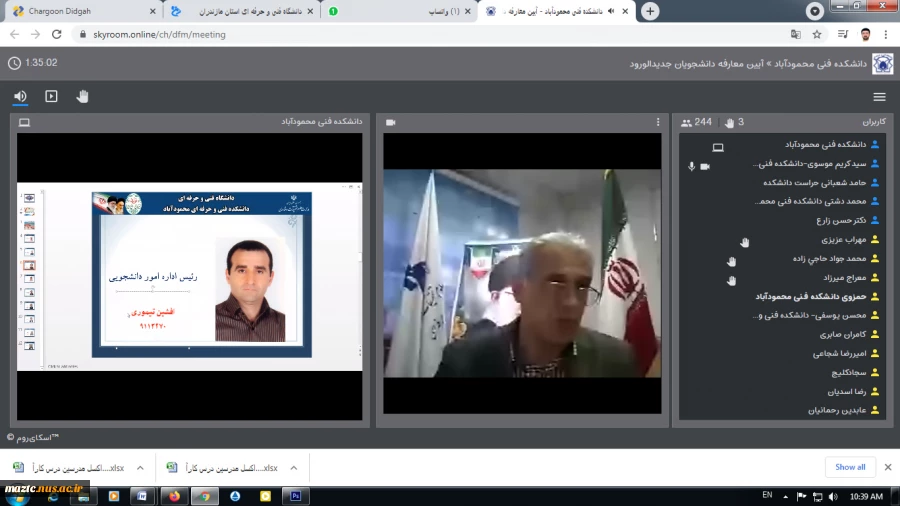Screen dimensions: 900x506
Task: Click the 244 participants count icon
Action: coord(686,122)
